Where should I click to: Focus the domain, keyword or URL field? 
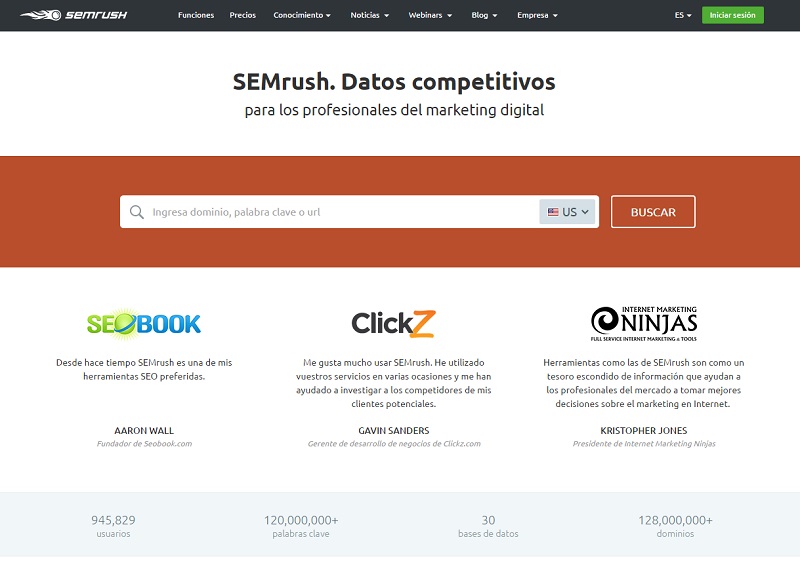click(x=340, y=212)
